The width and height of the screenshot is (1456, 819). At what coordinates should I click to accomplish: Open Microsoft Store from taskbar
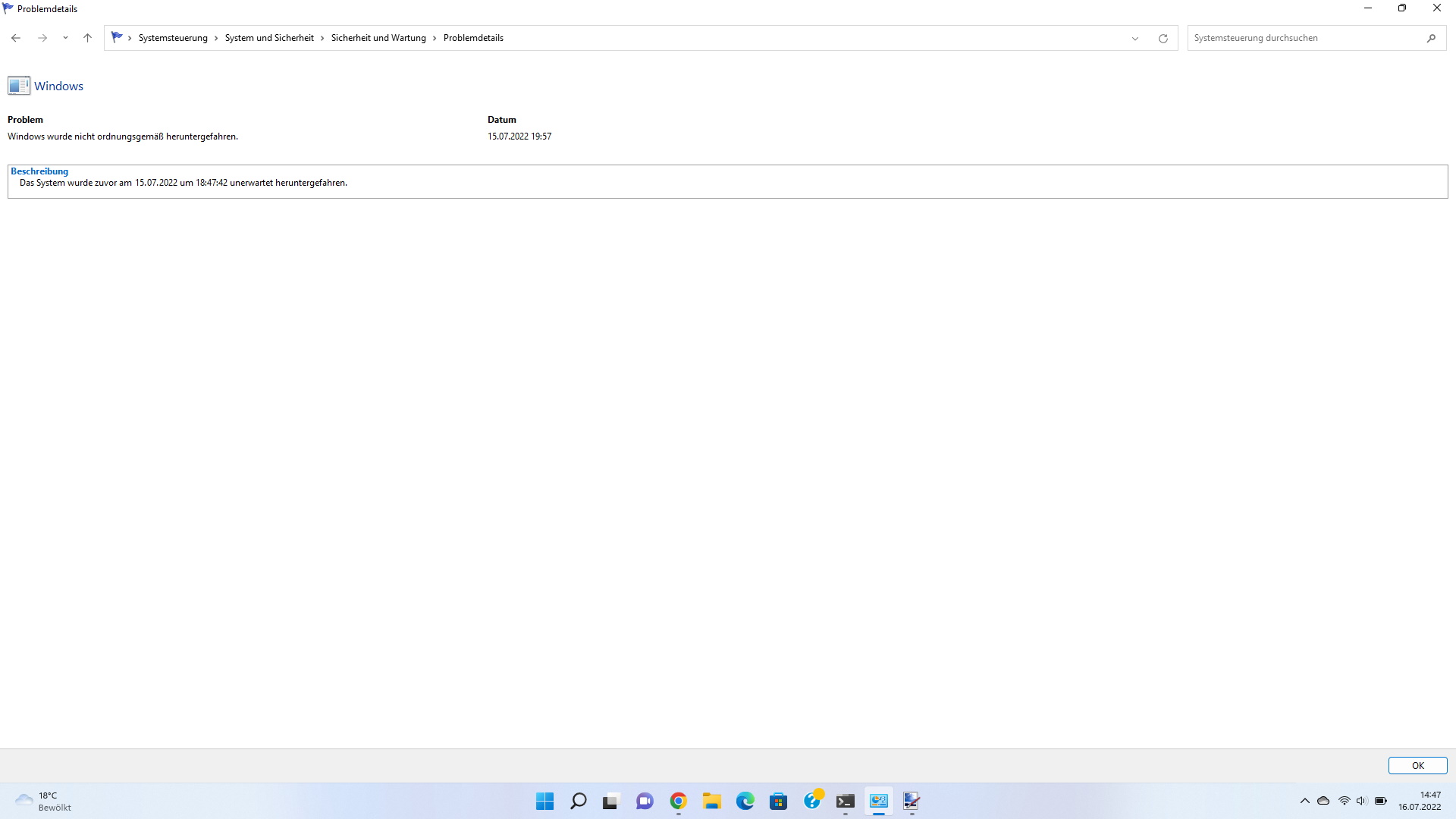(x=778, y=802)
